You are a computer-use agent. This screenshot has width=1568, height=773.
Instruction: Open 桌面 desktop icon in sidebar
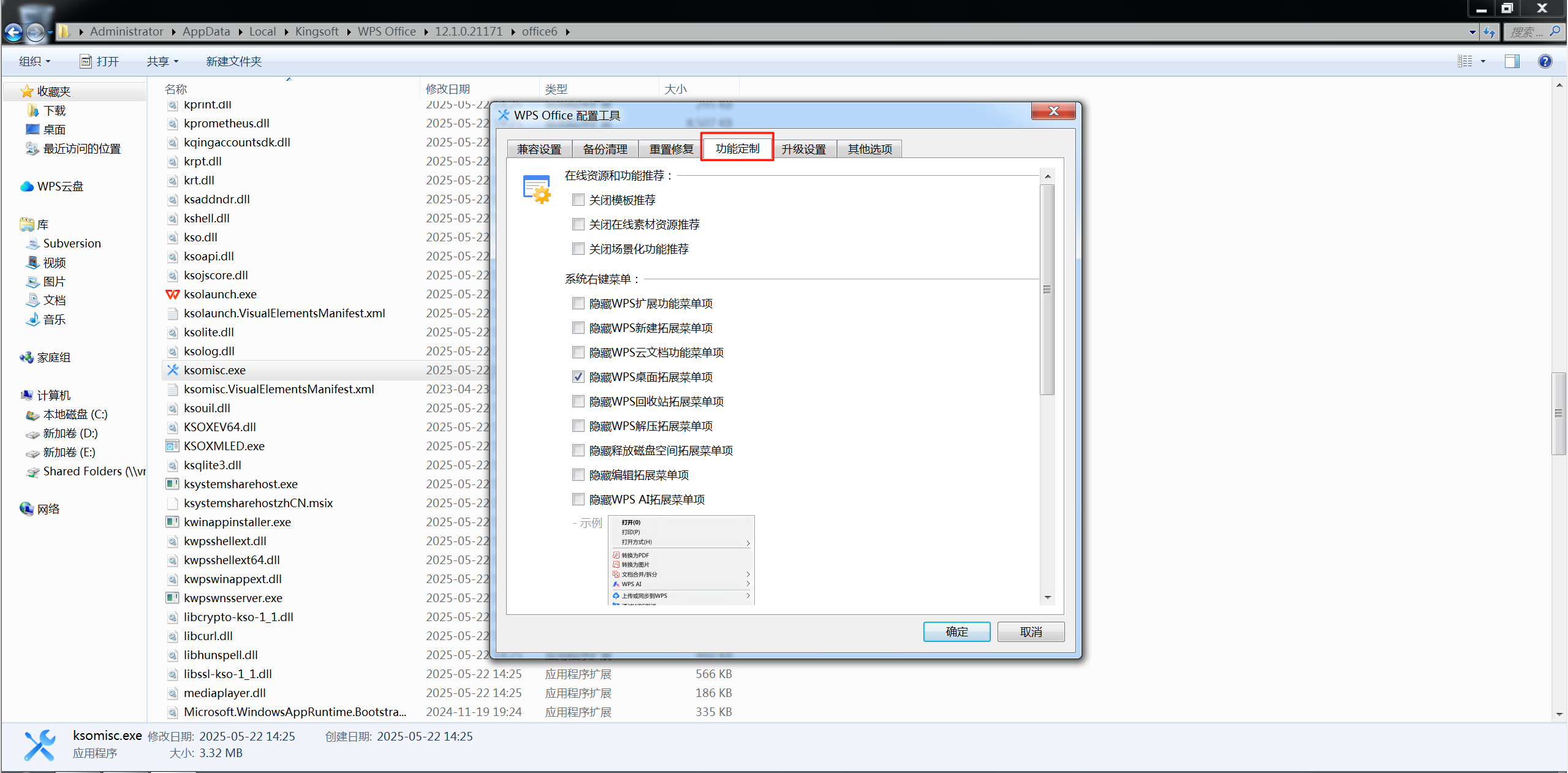33,129
